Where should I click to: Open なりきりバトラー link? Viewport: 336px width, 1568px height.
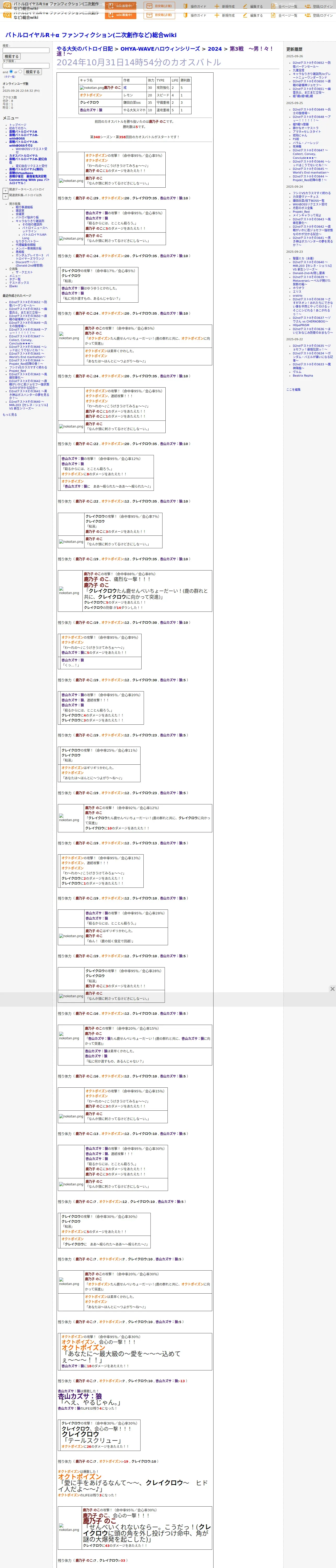click(27, 242)
